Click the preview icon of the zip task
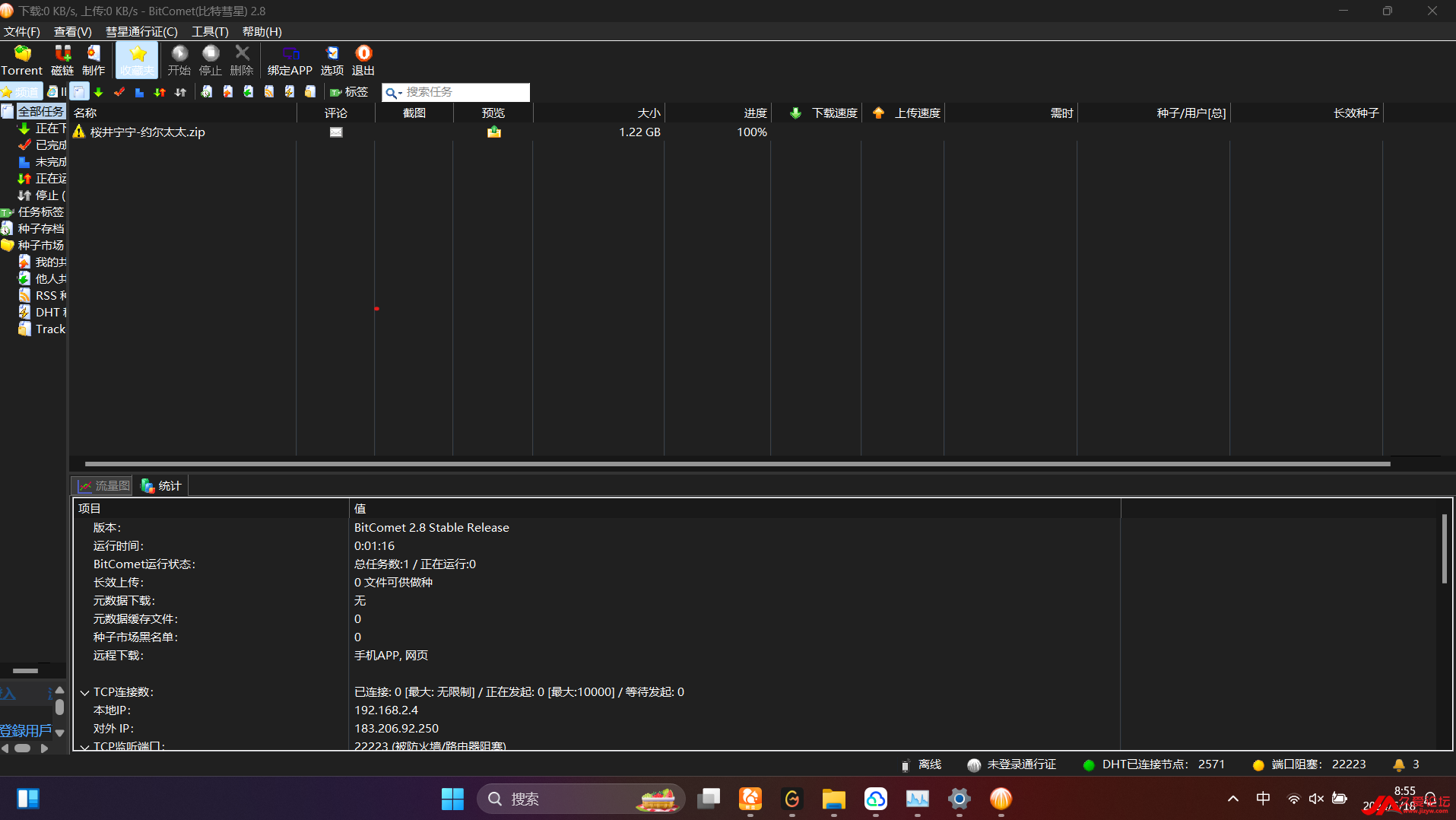This screenshot has height=820, width=1456. click(494, 132)
